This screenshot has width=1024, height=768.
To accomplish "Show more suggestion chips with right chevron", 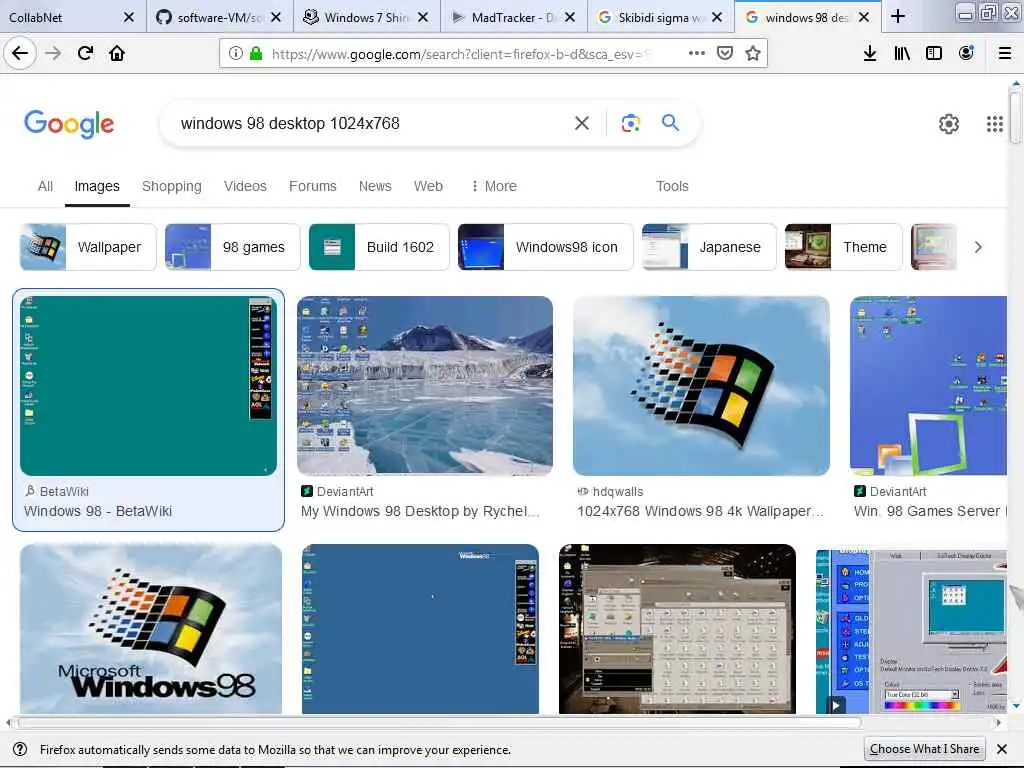I will (x=978, y=247).
